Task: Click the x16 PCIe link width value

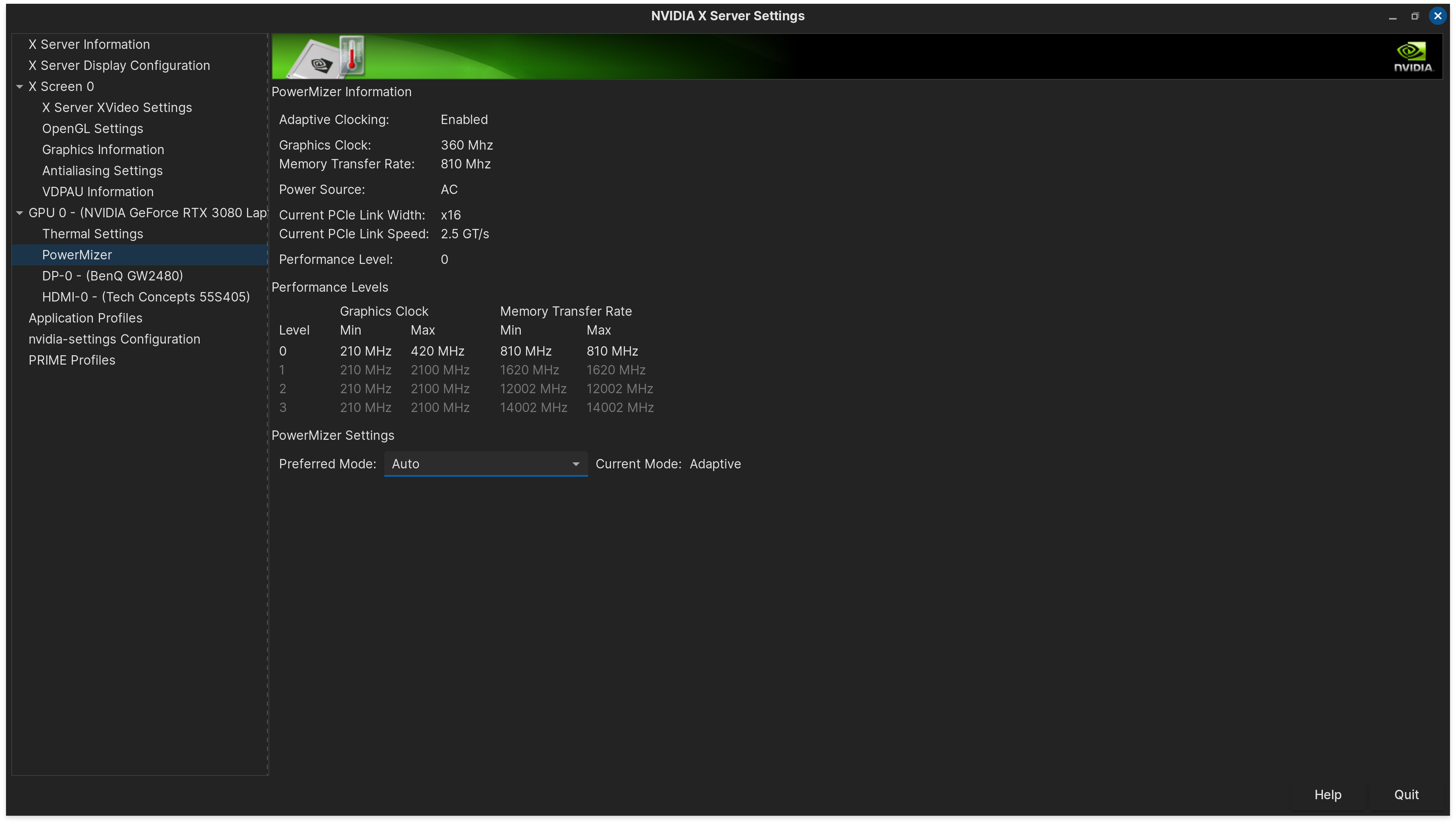Action: tap(450, 215)
